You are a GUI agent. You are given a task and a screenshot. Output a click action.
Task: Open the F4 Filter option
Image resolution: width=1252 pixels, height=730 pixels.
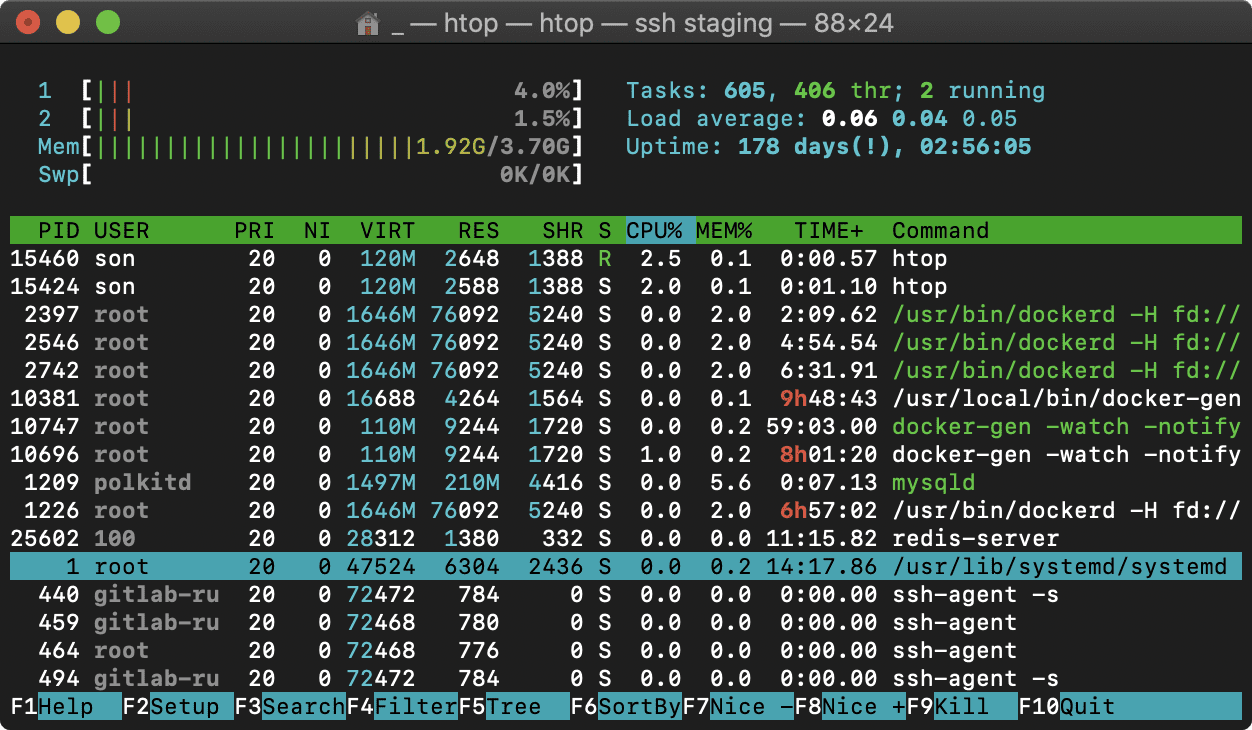(402, 707)
